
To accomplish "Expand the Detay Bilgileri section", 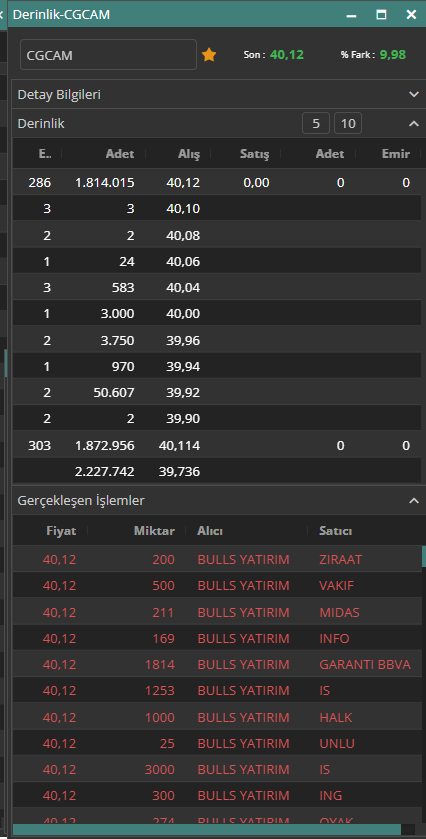I will tap(414, 95).
